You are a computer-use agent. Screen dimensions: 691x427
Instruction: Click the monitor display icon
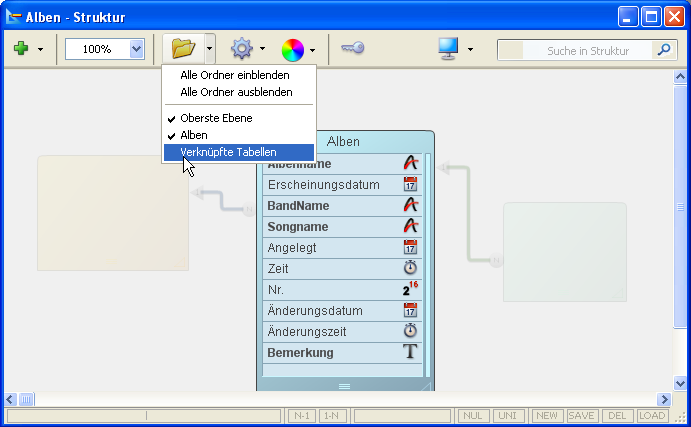448,48
